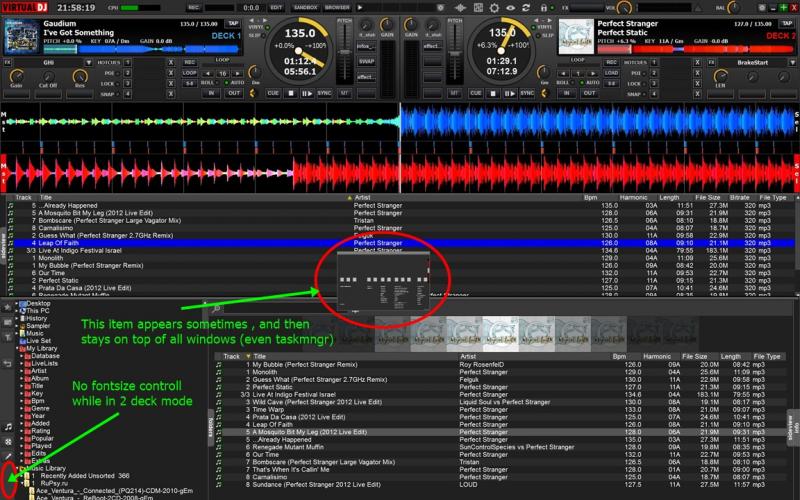The image size is (800, 500).
Task: Click the Deck 1 SYNC button
Action: [x=324, y=93]
